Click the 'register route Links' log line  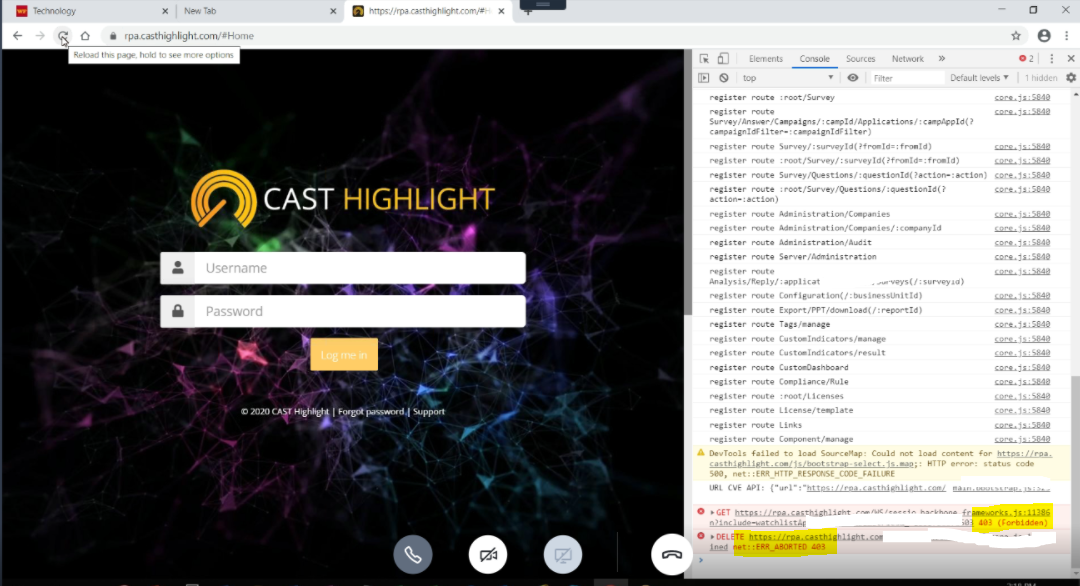pyautogui.click(x=756, y=425)
